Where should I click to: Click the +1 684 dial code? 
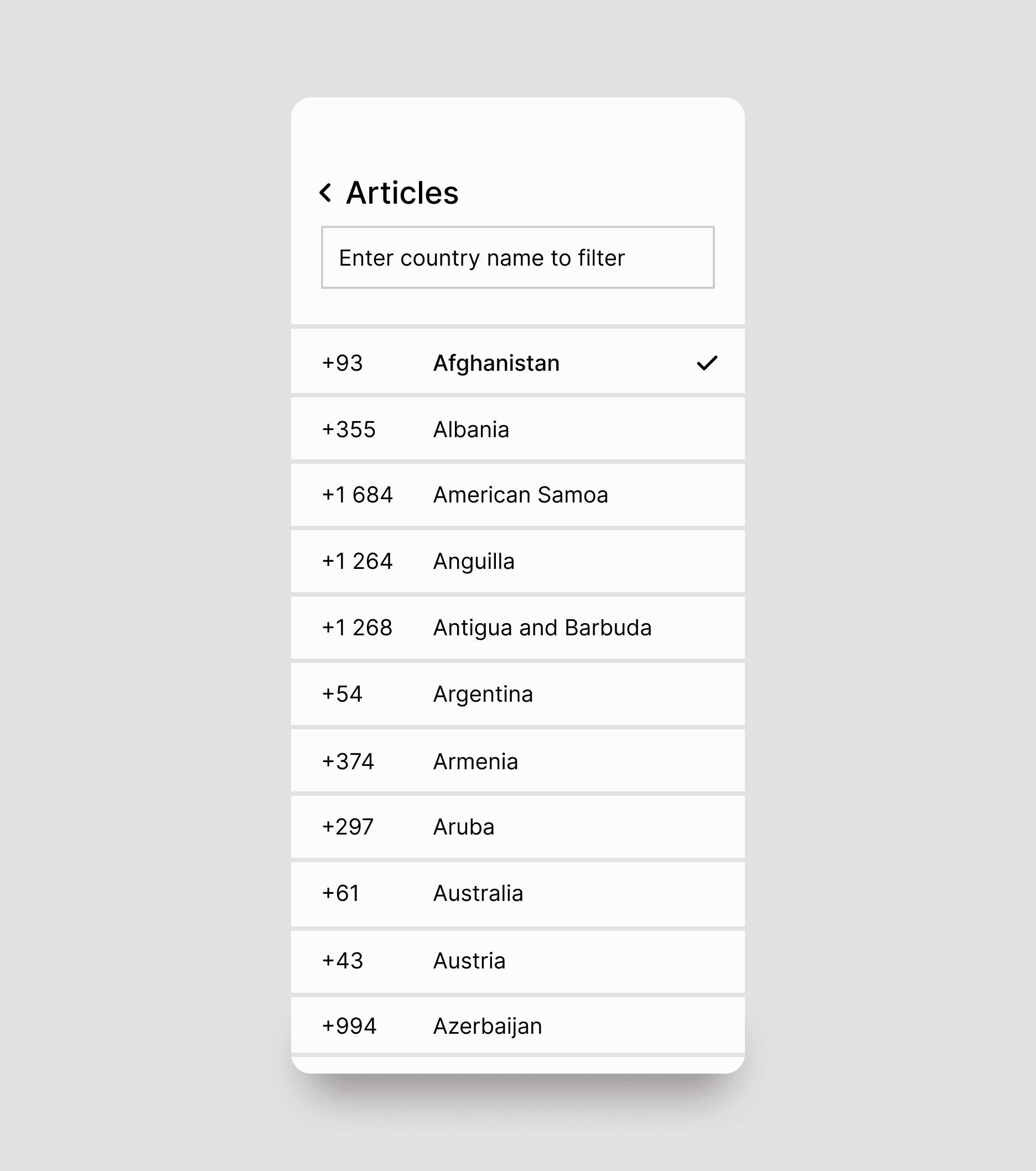tap(357, 495)
